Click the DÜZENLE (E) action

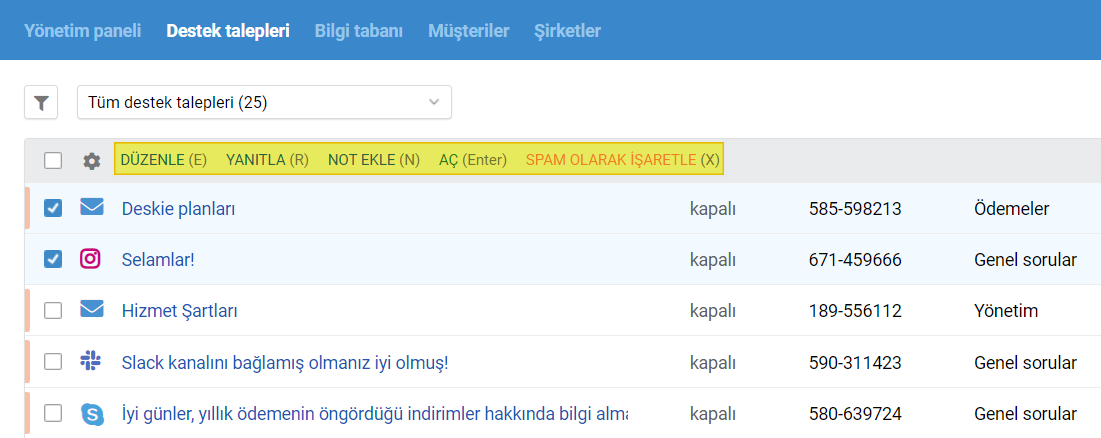point(164,160)
